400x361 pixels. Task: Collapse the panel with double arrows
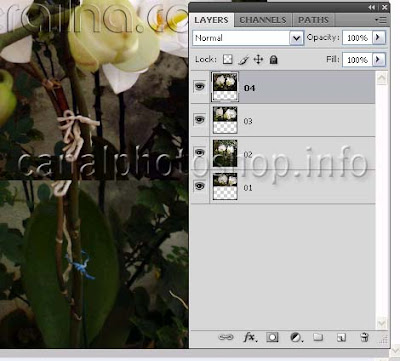372,7
